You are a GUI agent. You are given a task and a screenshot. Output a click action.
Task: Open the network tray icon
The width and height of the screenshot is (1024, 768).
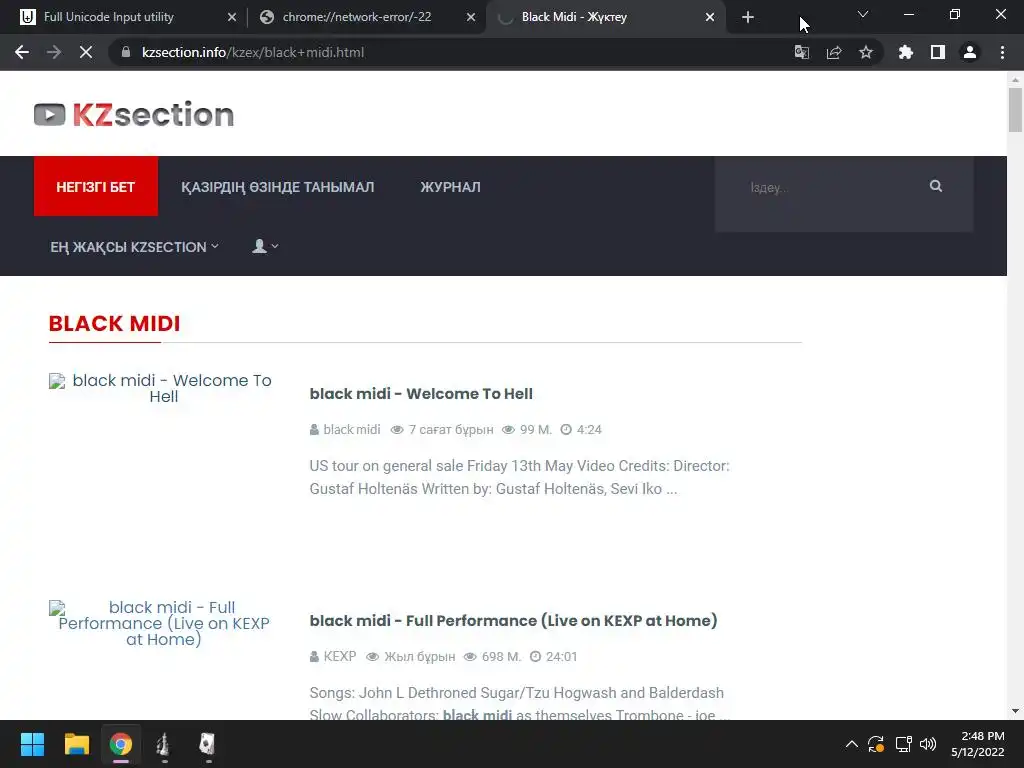pyautogui.click(x=903, y=744)
